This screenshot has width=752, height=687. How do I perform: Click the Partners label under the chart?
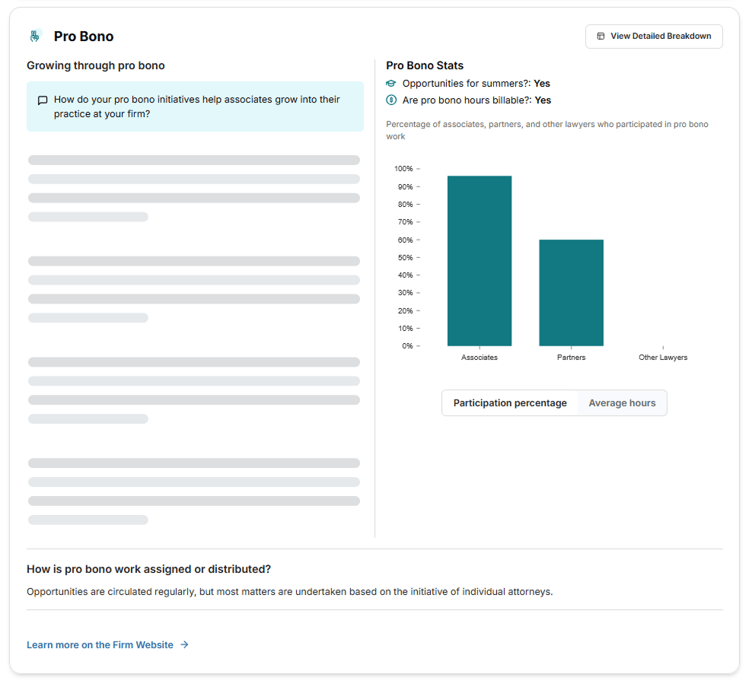[x=571, y=357]
